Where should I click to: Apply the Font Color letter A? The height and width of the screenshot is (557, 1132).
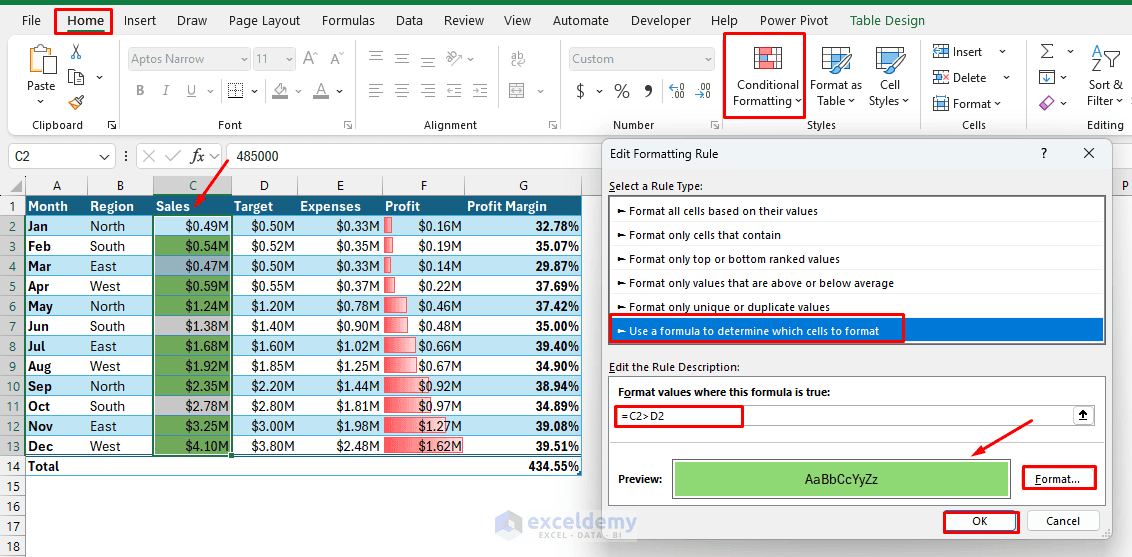(321, 91)
